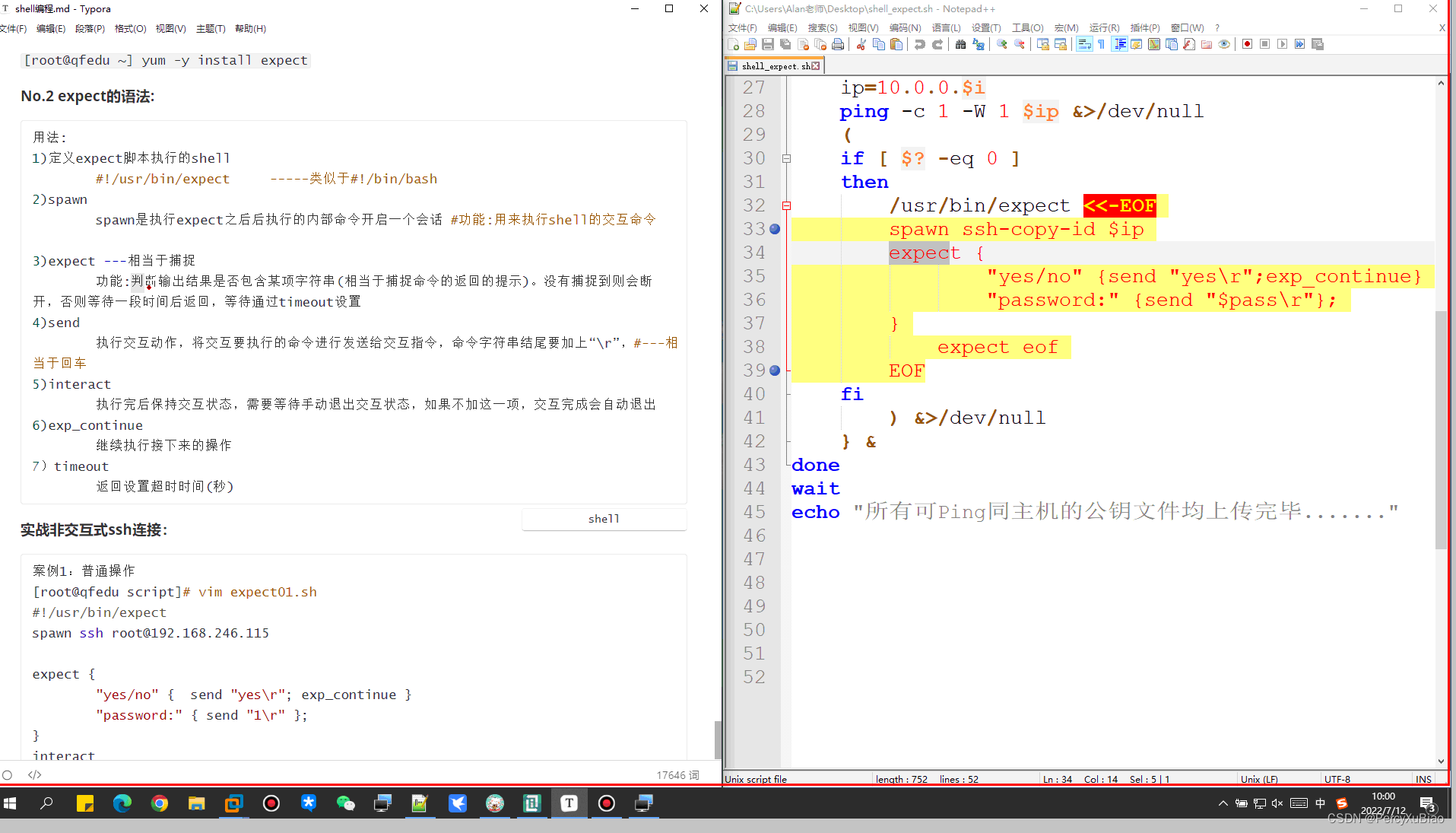
Task: Paste clipboard contents using the paste icon
Action: 896,43
